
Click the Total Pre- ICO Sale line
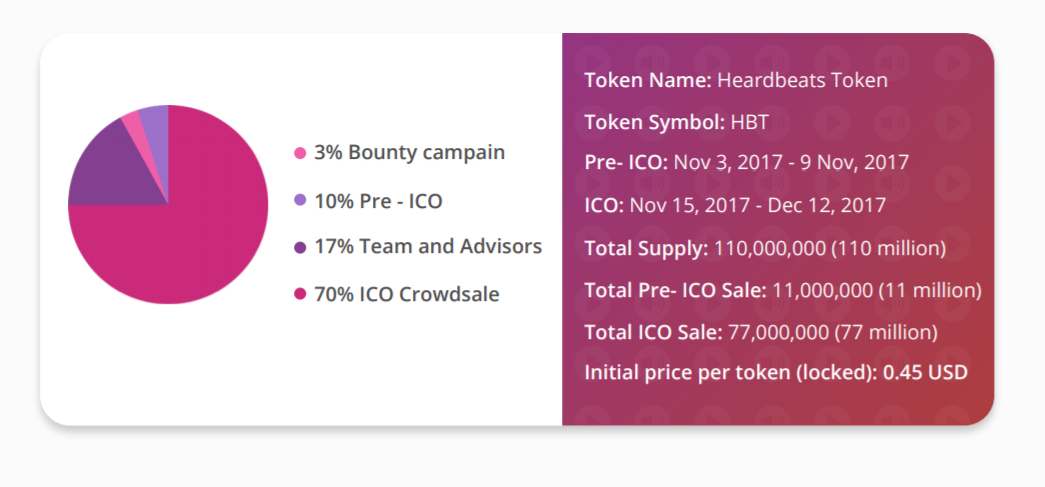[x=783, y=290]
